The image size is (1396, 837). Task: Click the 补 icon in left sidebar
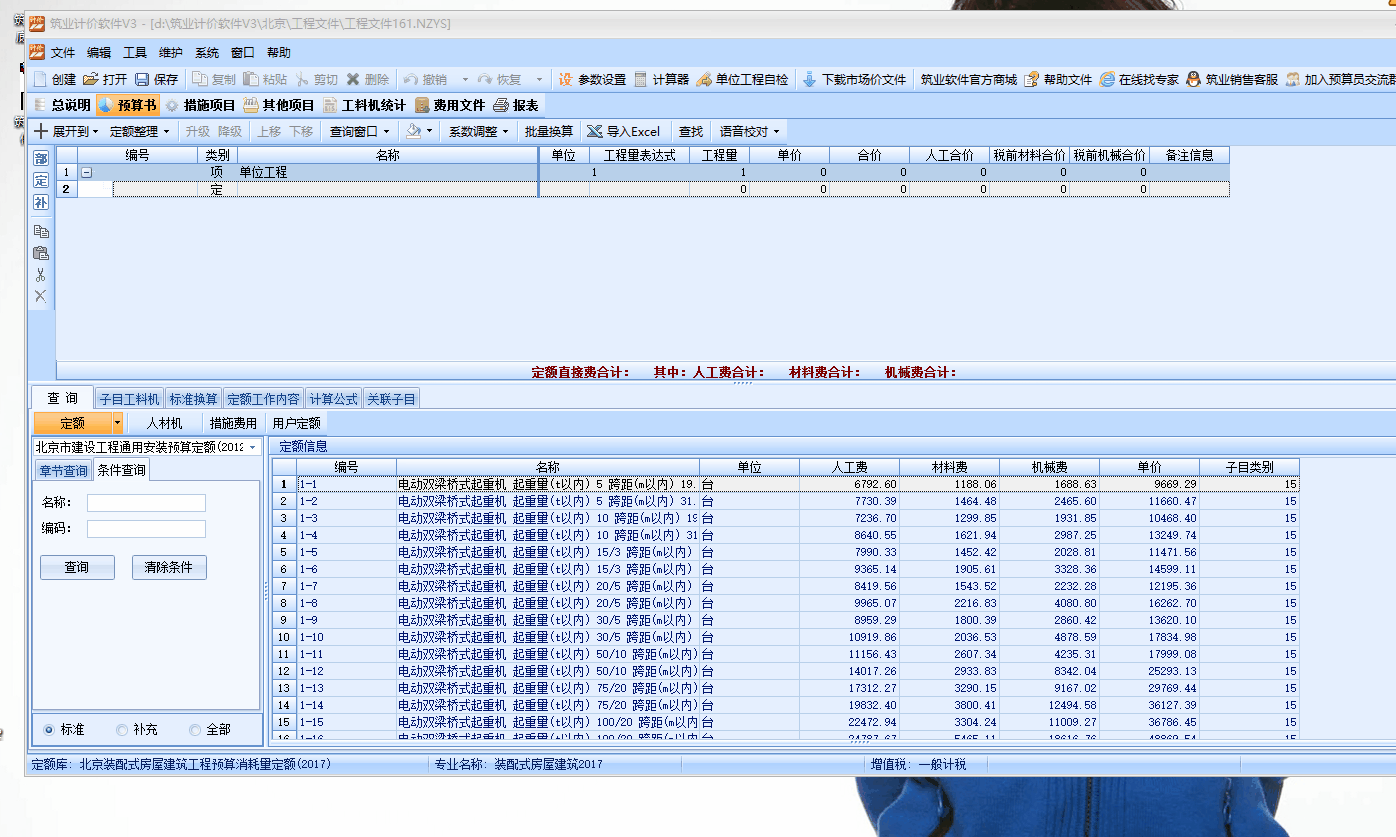[41, 202]
